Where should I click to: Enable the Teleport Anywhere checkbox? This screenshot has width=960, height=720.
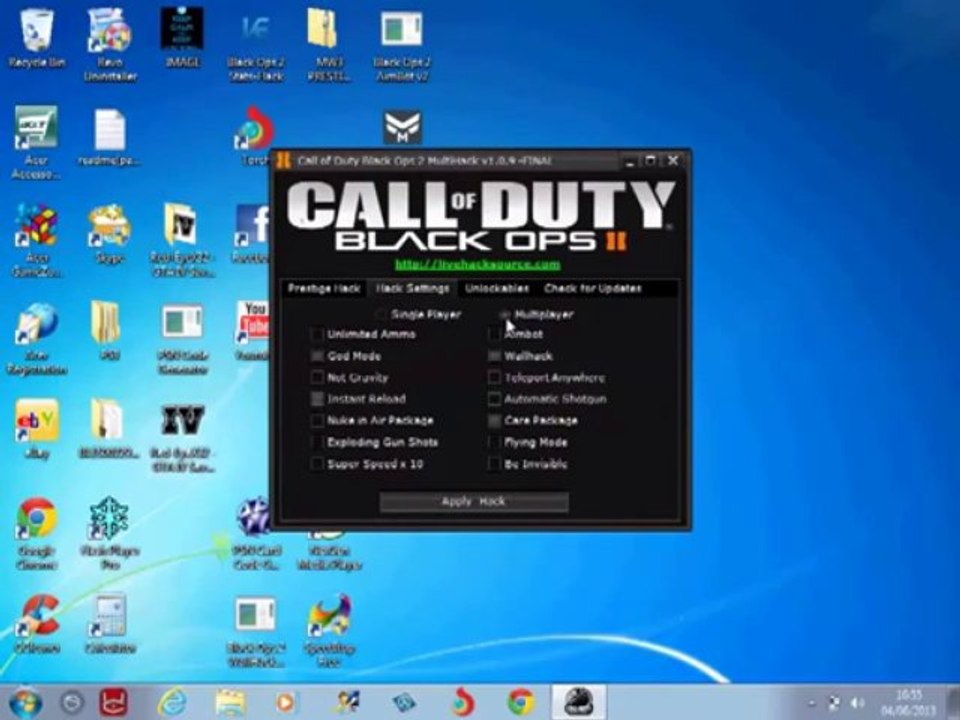click(x=494, y=377)
